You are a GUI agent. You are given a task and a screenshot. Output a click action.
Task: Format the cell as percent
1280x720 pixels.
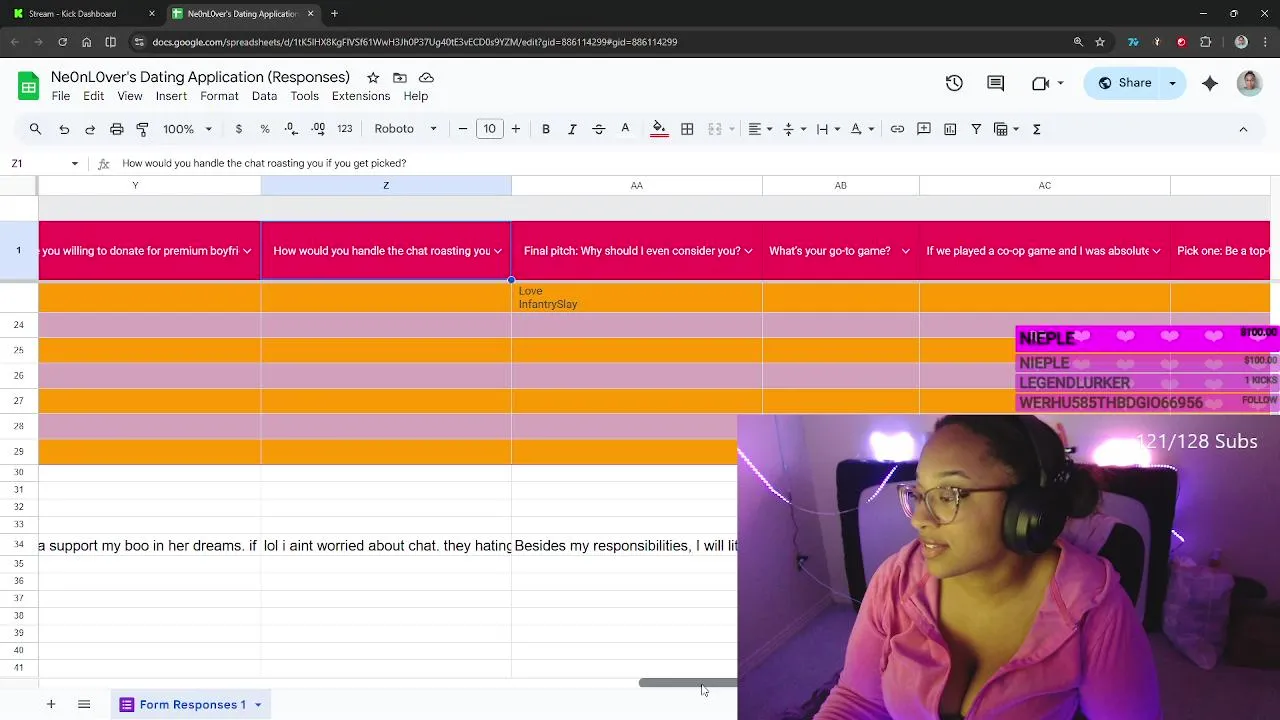click(x=265, y=129)
